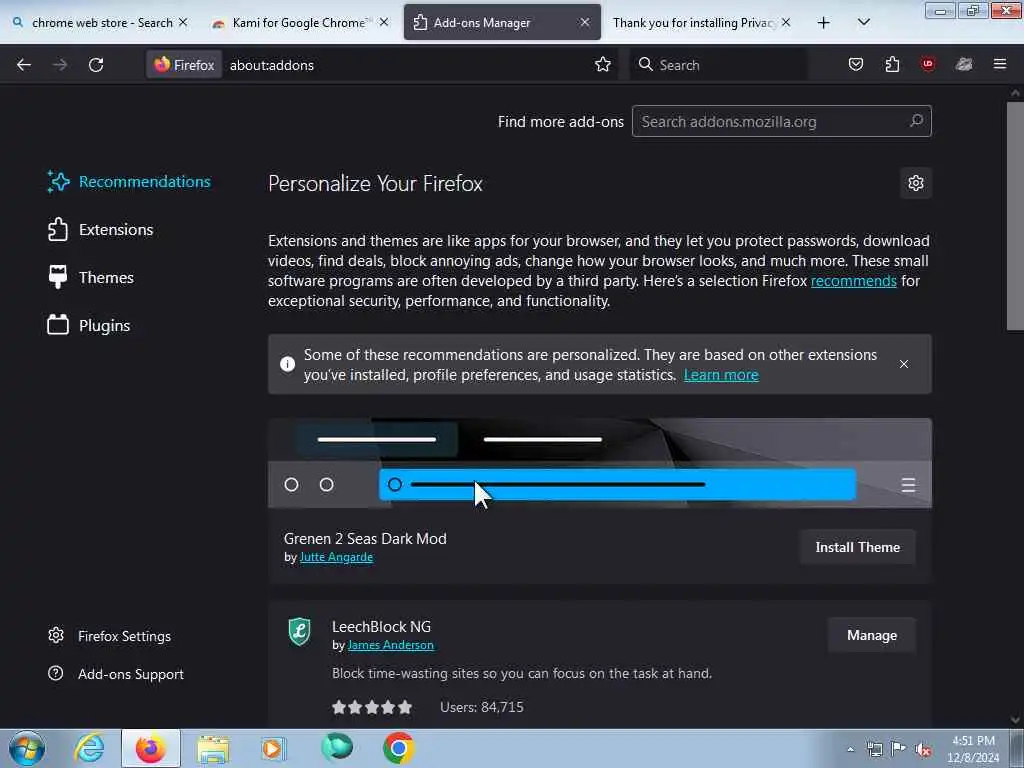
Task: Click the mask extension toolbar icon
Action: (964, 64)
